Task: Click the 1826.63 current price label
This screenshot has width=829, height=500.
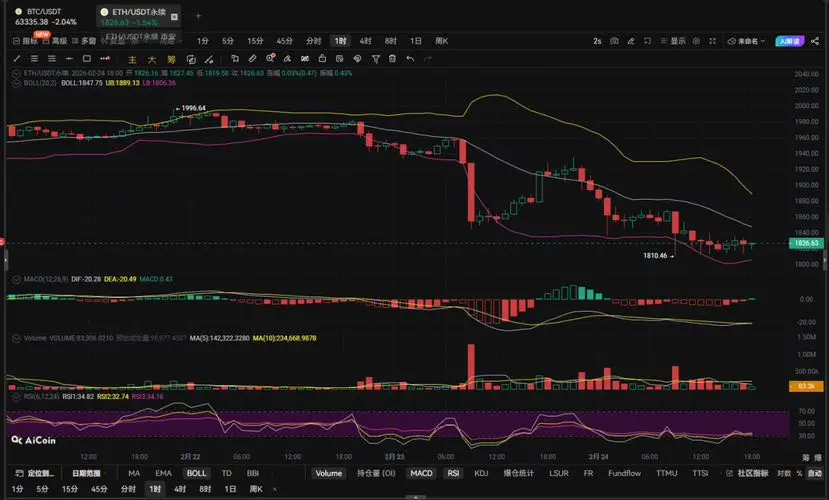Action: [x=806, y=243]
